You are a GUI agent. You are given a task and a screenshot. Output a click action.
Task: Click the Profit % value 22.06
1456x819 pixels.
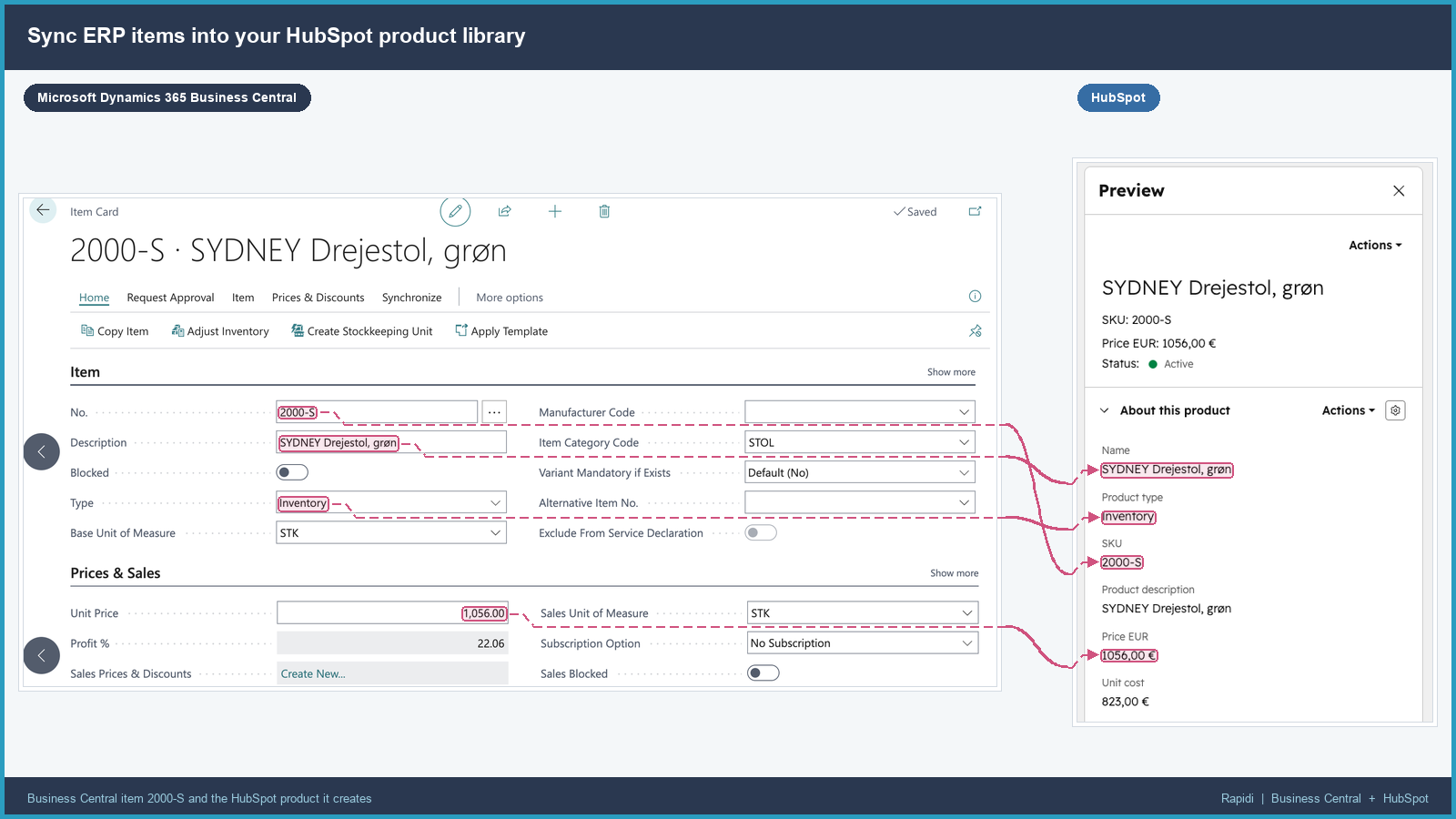pyautogui.click(x=490, y=643)
